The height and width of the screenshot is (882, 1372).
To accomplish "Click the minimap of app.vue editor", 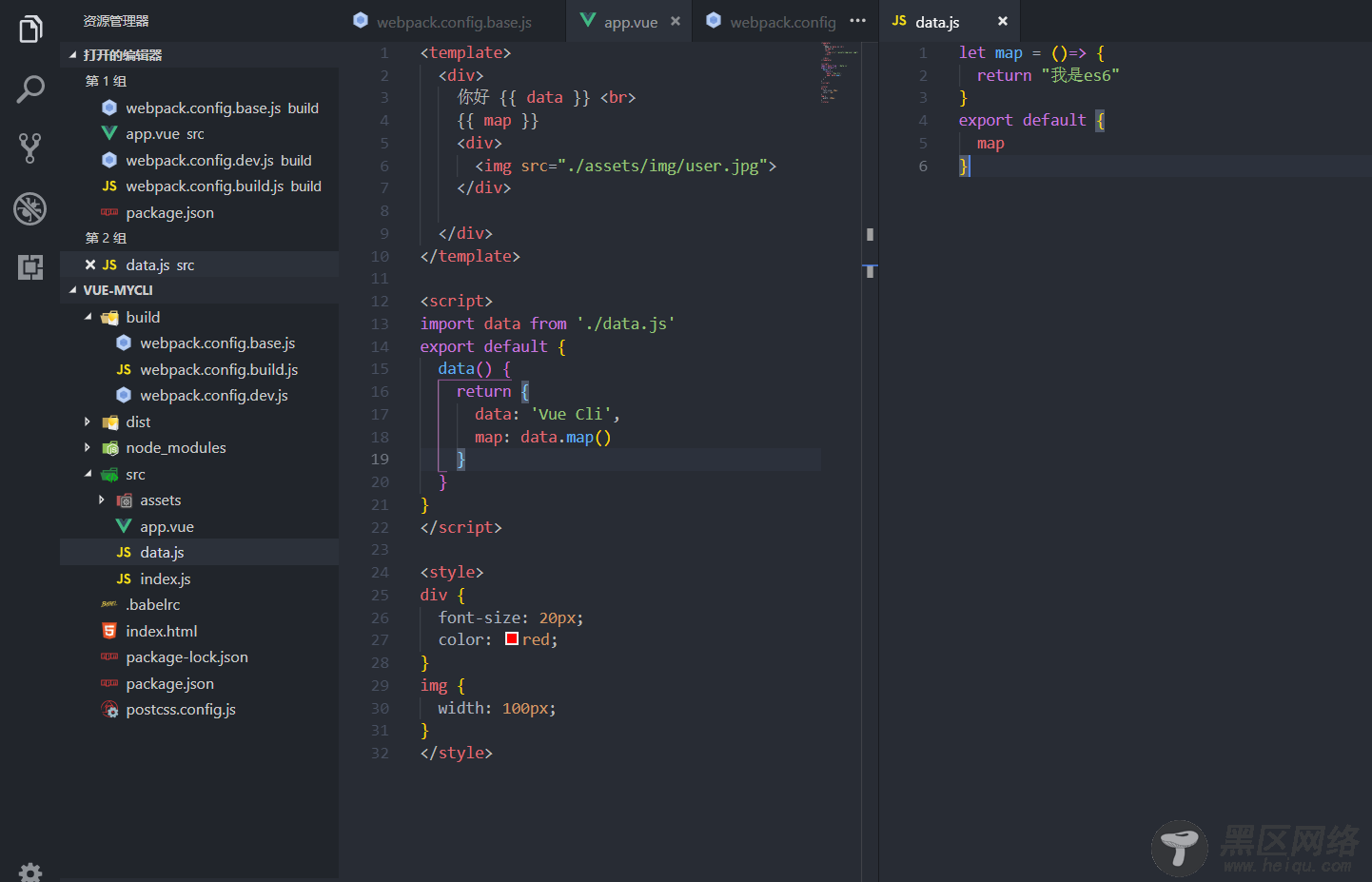I will pyautogui.click(x=839, y=72).
